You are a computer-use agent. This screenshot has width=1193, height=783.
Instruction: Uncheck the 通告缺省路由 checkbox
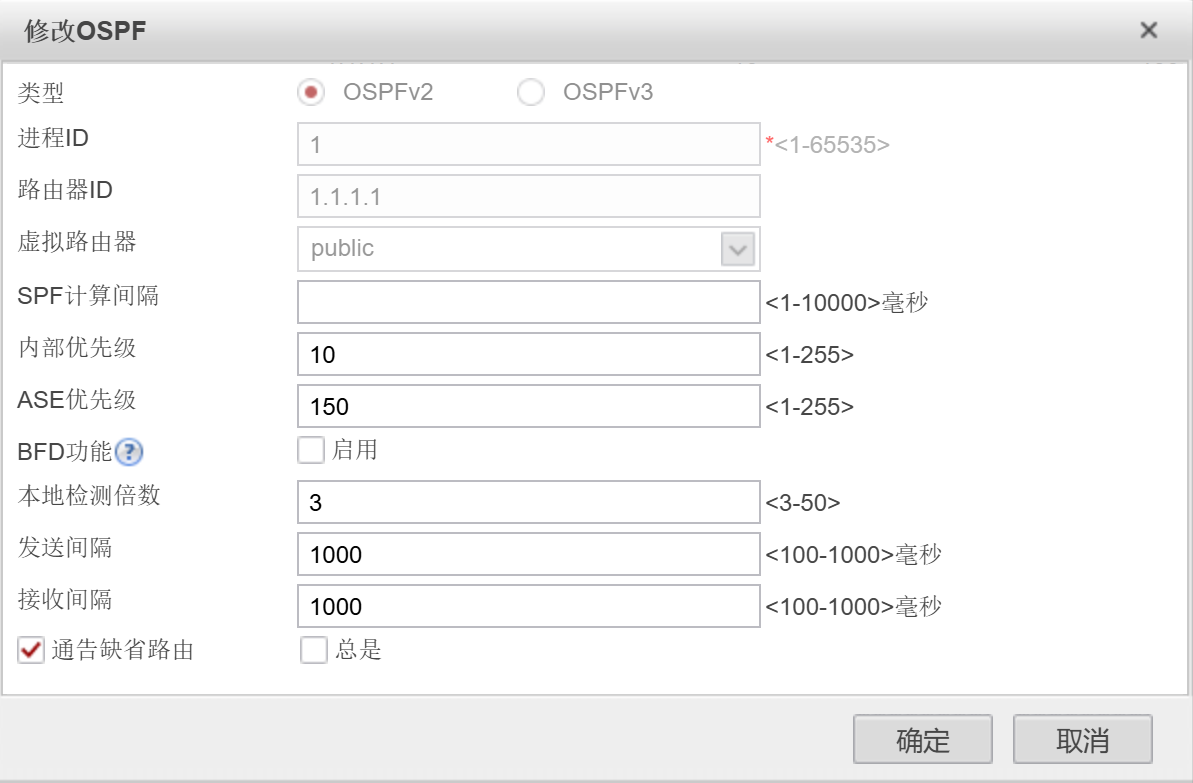point(32,651)
